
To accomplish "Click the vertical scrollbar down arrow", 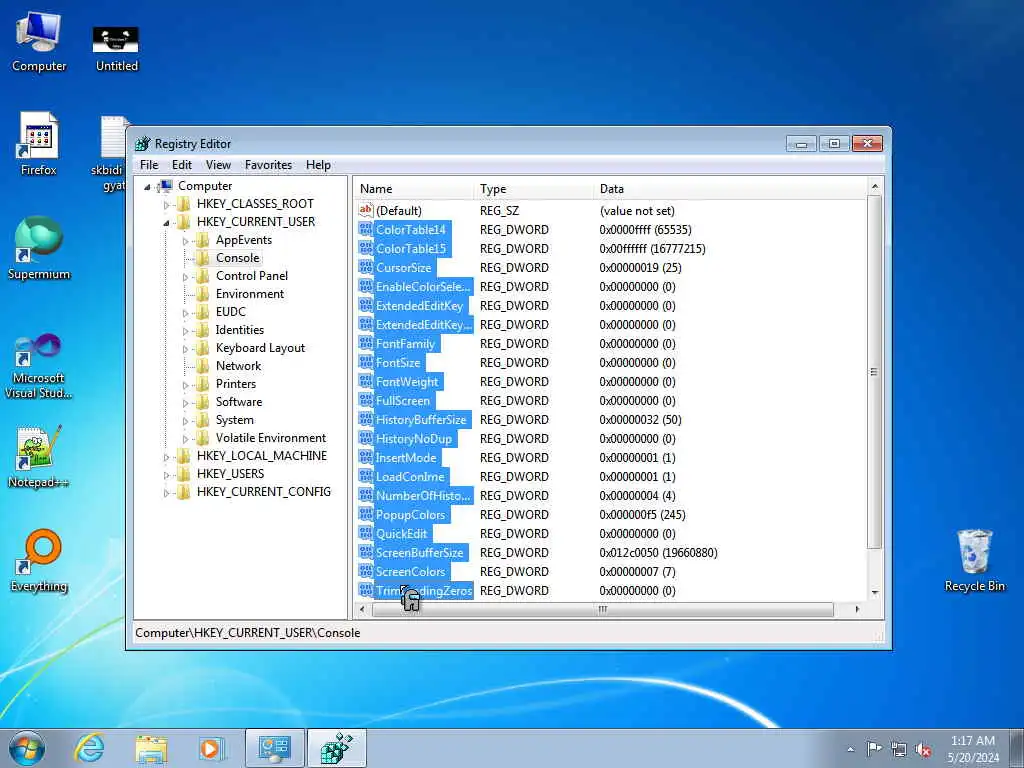I will coord(875,592).
